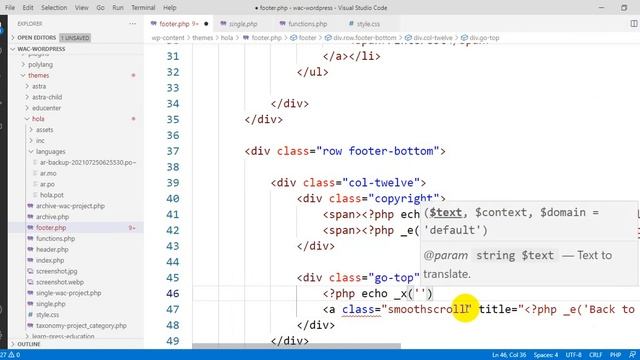The image size is (640, 360).
Task: Click the PHP language mode status entry
Action: [x=615, y=355]
